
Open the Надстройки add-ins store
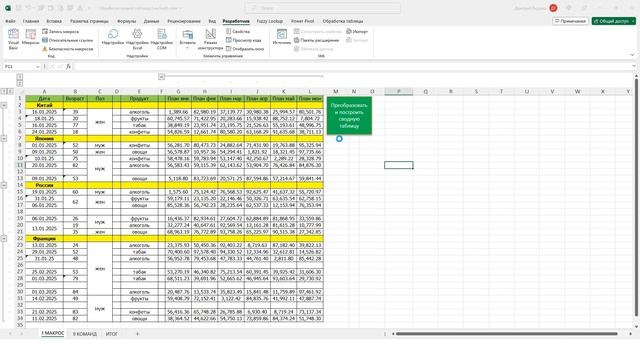click(x=113, y=37)
